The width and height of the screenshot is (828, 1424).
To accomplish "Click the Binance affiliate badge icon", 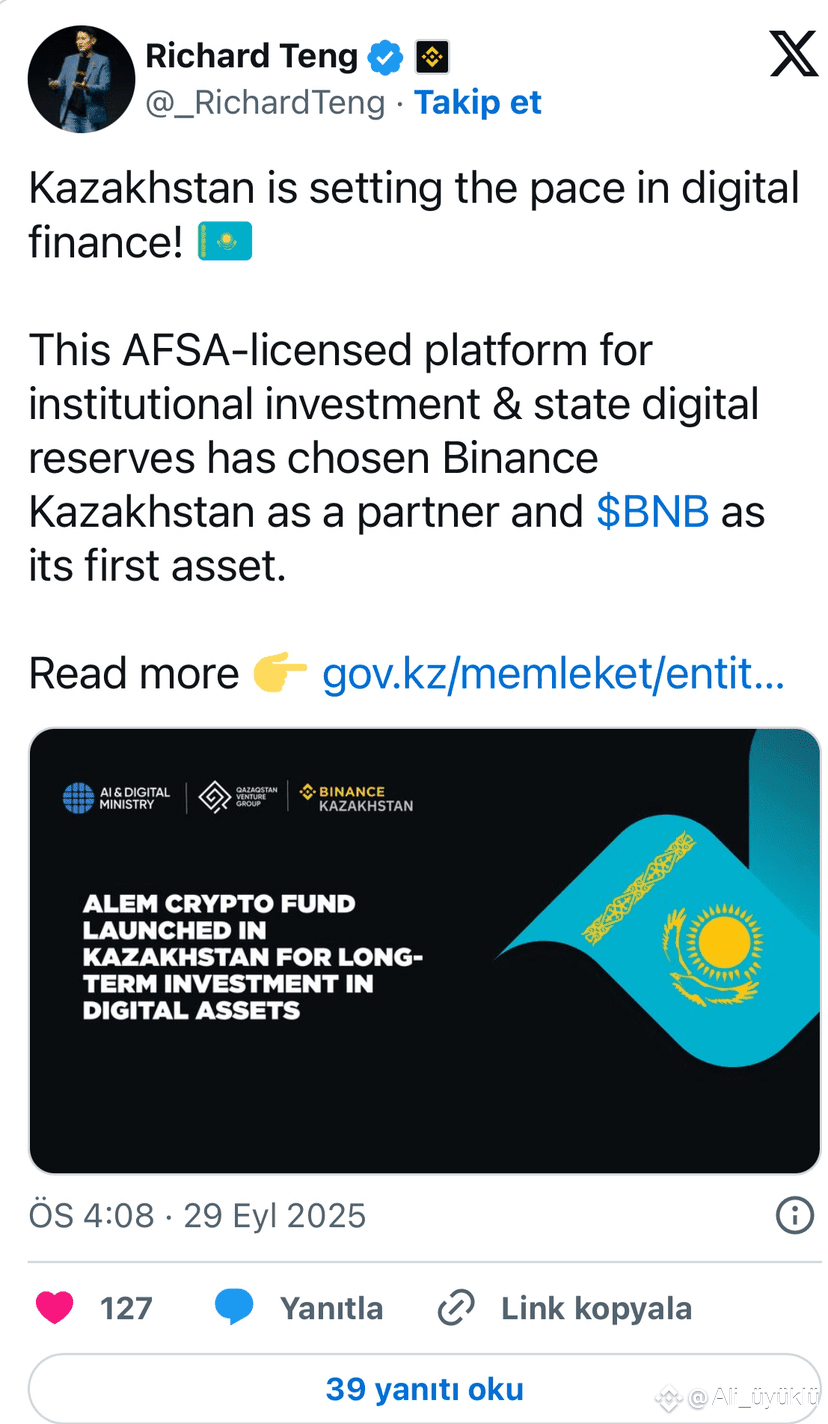I will 432,57.
